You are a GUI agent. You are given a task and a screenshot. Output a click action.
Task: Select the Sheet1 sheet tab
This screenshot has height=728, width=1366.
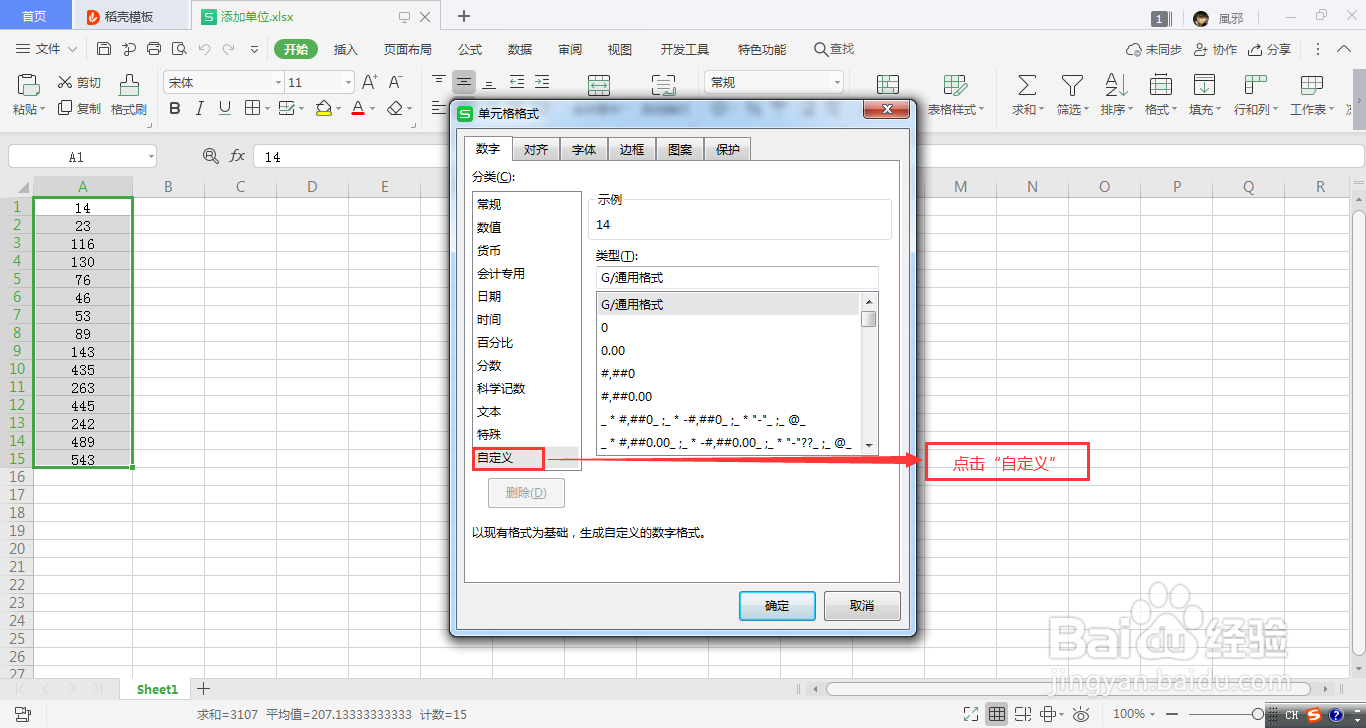(156, 689)
